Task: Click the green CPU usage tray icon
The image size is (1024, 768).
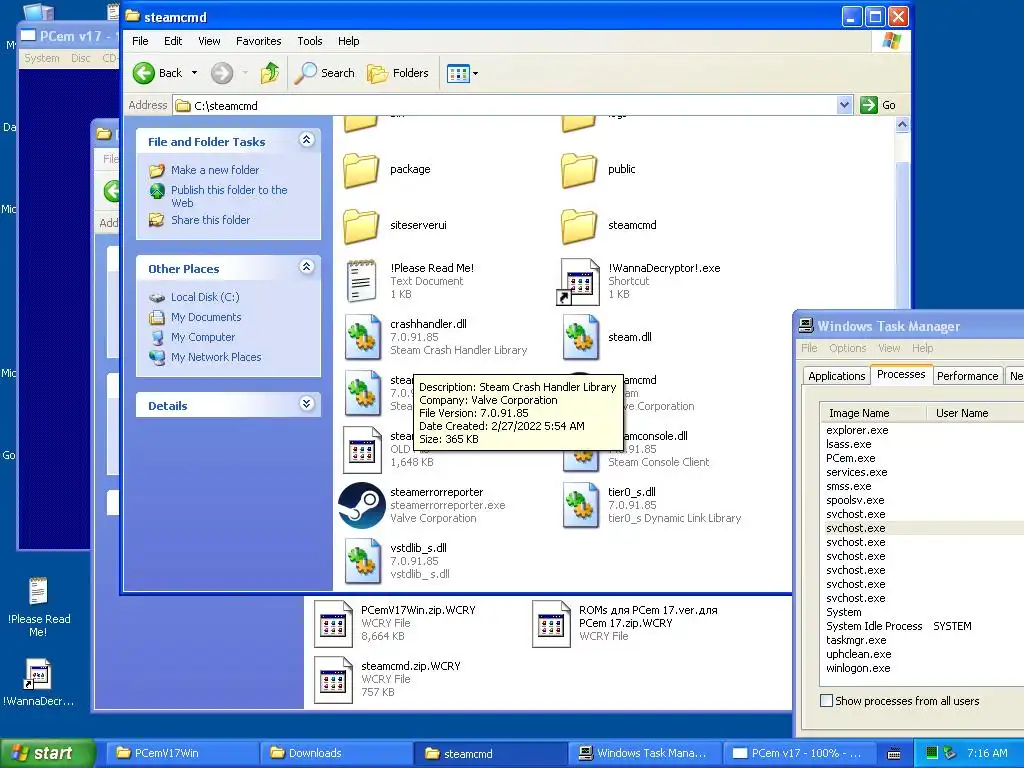Action: 932,753
